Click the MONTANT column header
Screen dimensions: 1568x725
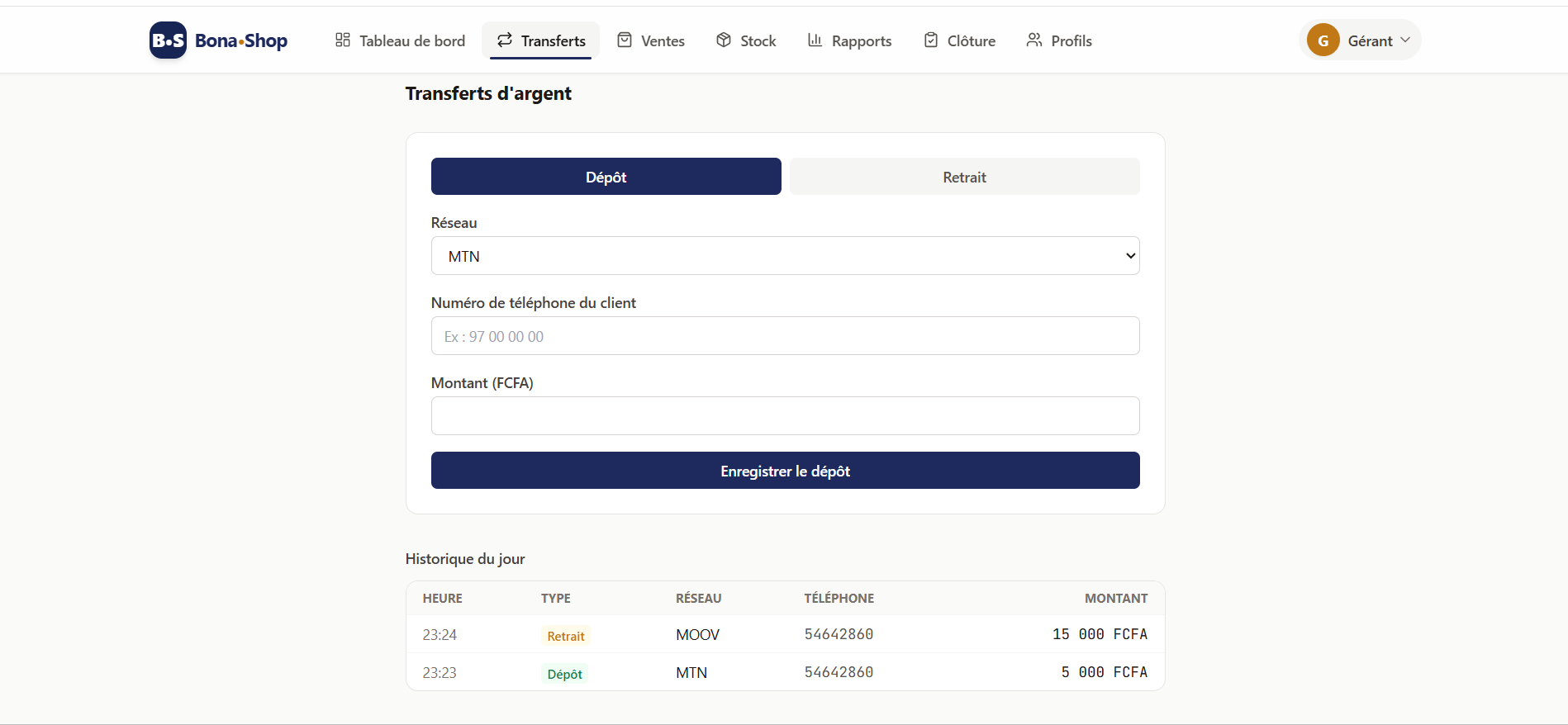point(1116,599)
